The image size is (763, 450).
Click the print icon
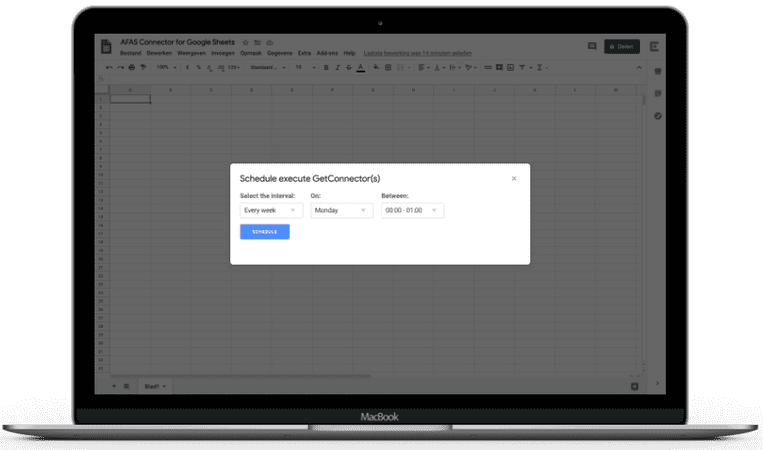coord(131,68)
